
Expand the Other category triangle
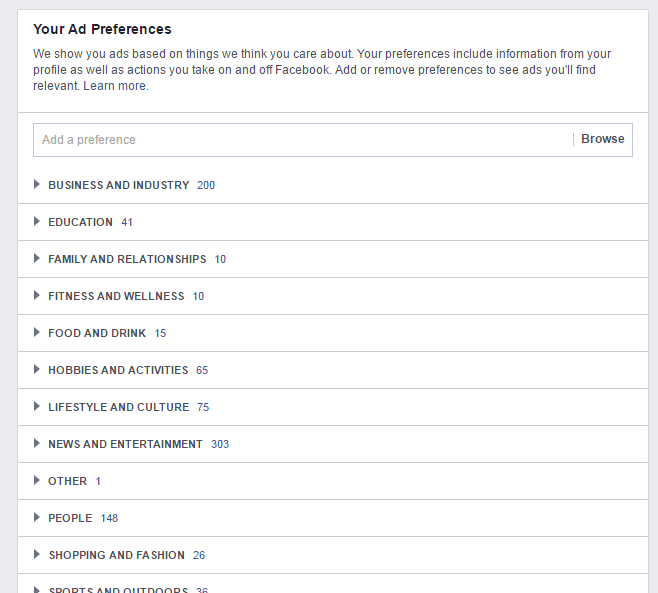click(37, 480)
